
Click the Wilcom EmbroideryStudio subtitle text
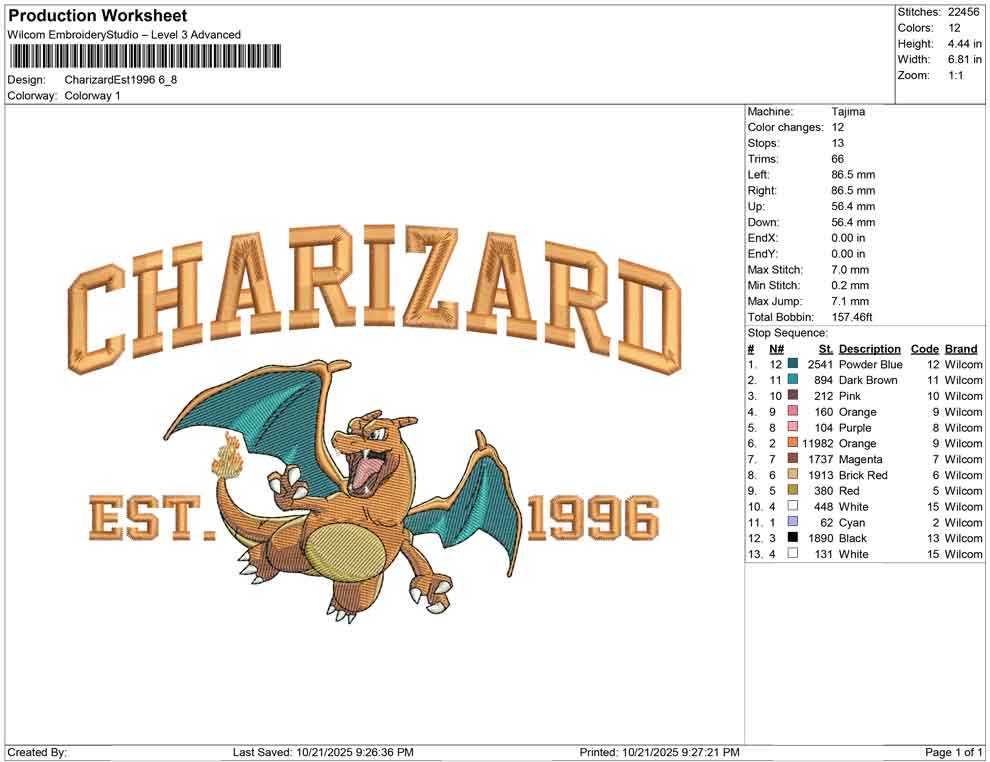pos(124,35)
